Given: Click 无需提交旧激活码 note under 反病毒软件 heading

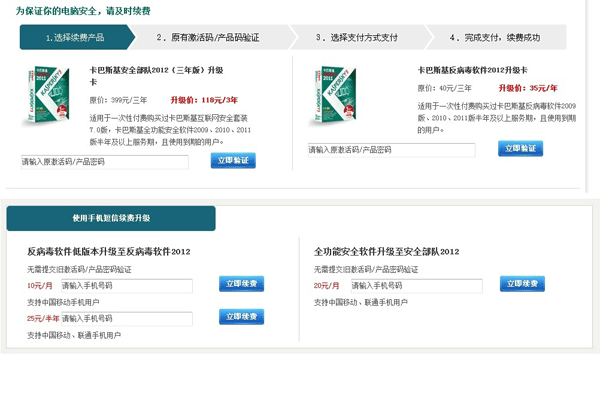Looking at the screenshot, I should pyautogui.click(x=79, y=270).
